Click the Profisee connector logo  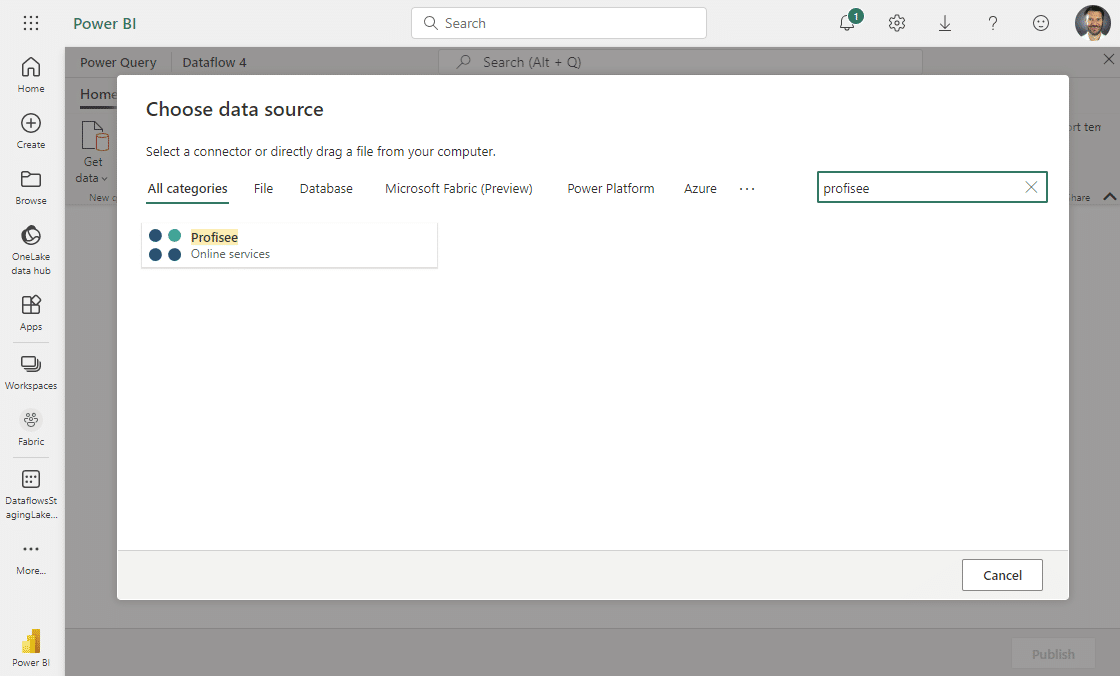point(165,244)
